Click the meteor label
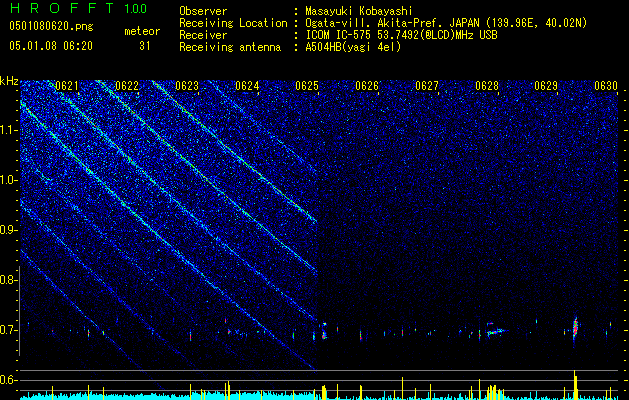629x400 pixels. point(142,31)
